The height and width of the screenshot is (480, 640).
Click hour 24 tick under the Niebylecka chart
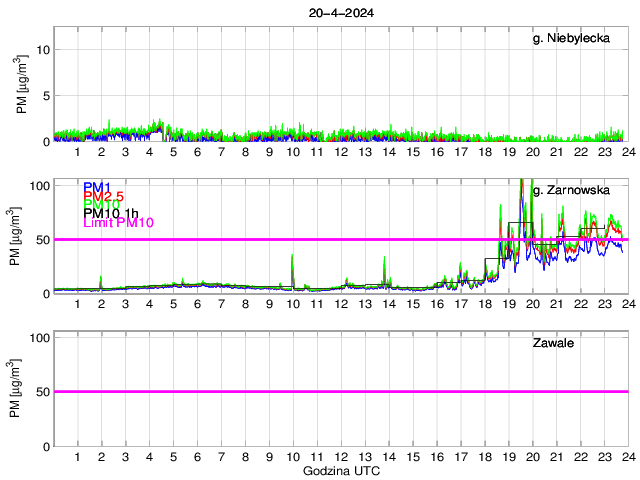(627, 152)
